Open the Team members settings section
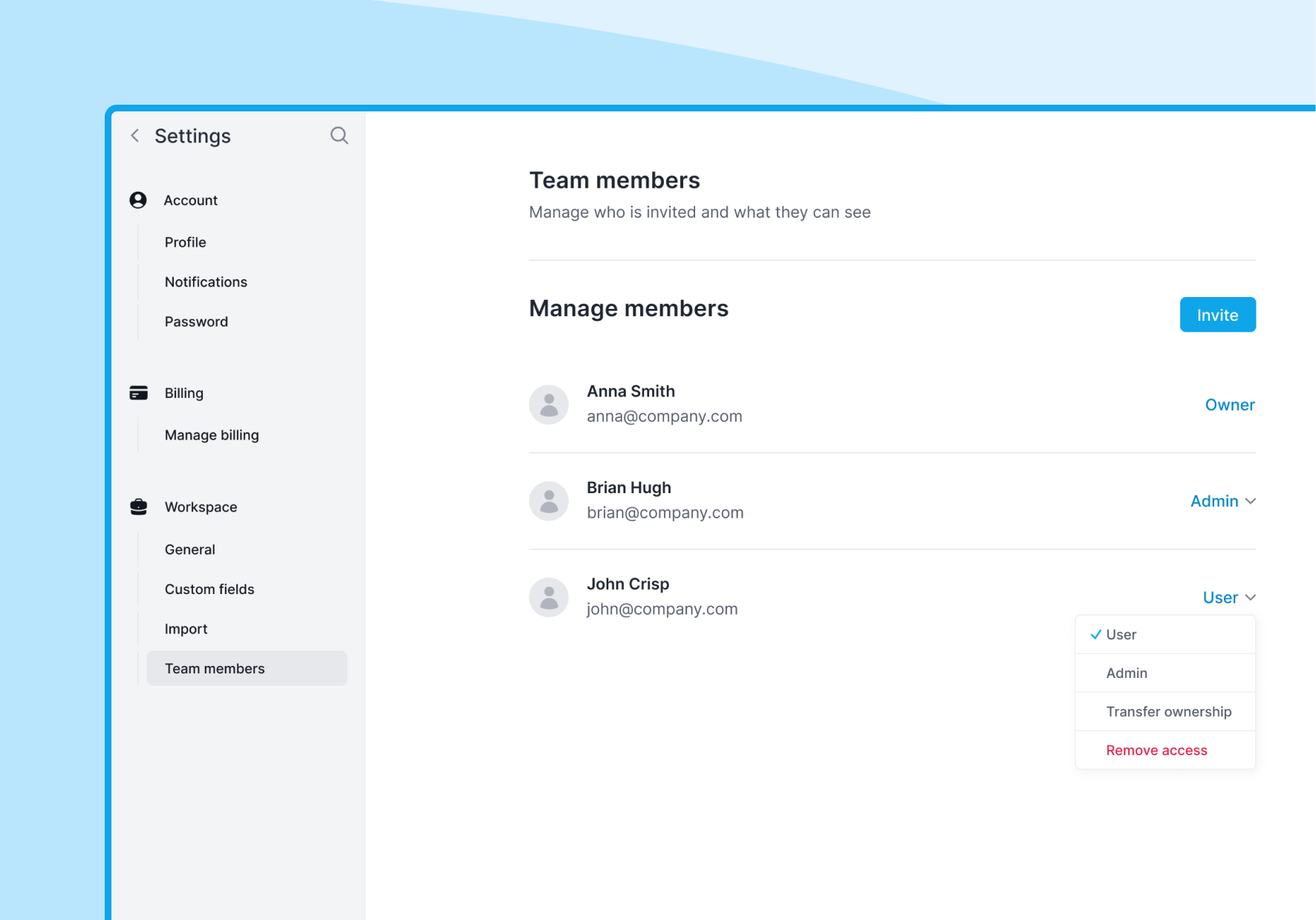 click(x=214, y=668)
